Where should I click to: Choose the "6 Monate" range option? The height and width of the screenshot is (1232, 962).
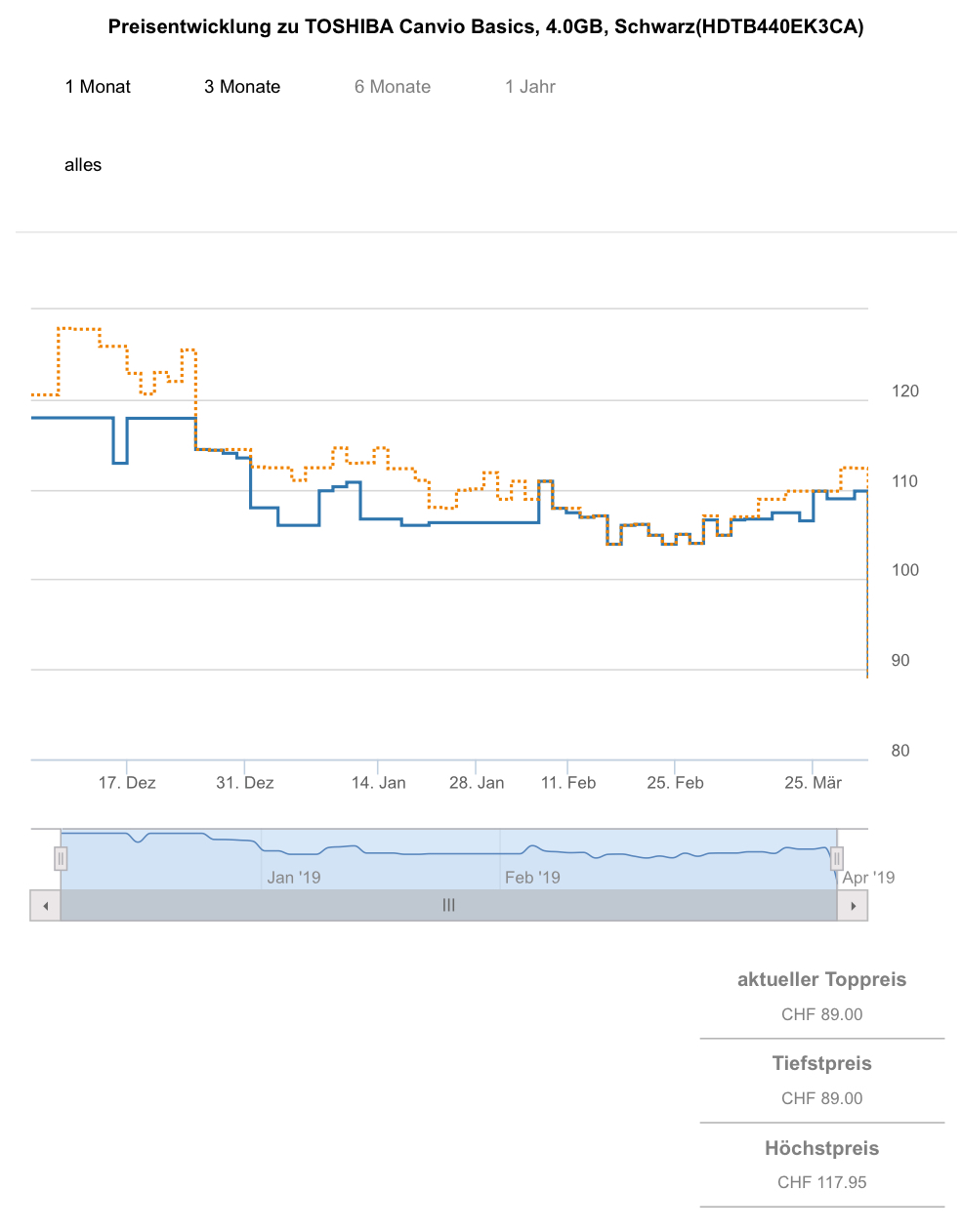393,87
